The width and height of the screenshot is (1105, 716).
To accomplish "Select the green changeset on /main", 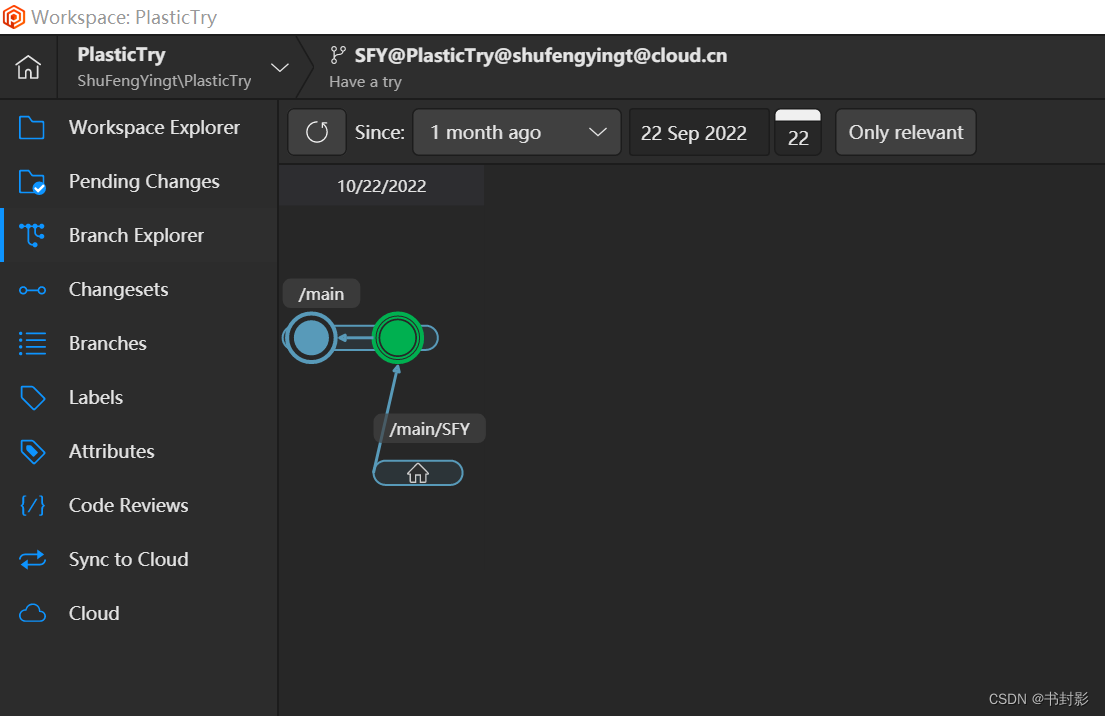I will tap(397, 338).
